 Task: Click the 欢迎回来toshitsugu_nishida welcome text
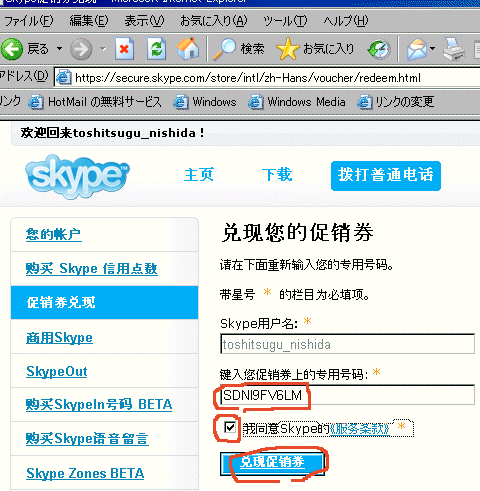(x=113, y=133)
